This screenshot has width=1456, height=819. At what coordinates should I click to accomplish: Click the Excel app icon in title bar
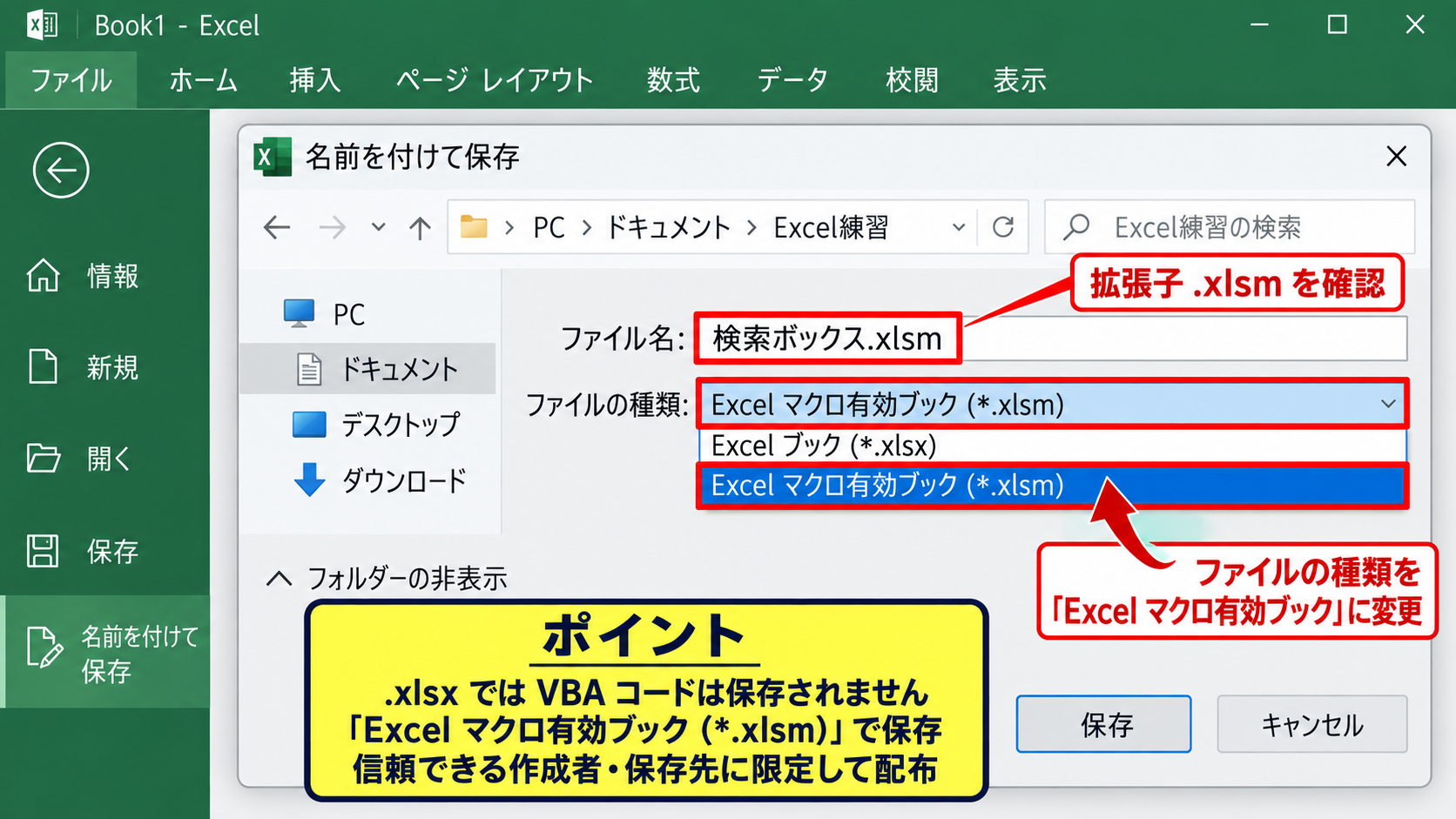pos(42,24)
